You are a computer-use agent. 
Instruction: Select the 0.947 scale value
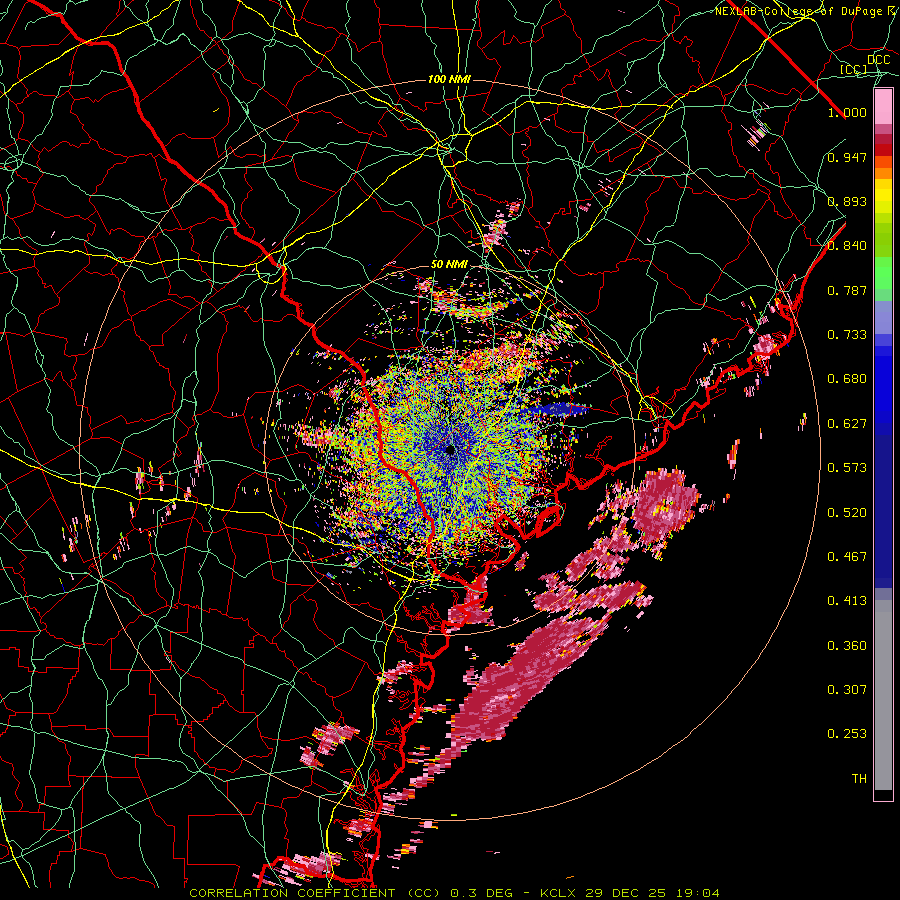(x=847, y=157)
